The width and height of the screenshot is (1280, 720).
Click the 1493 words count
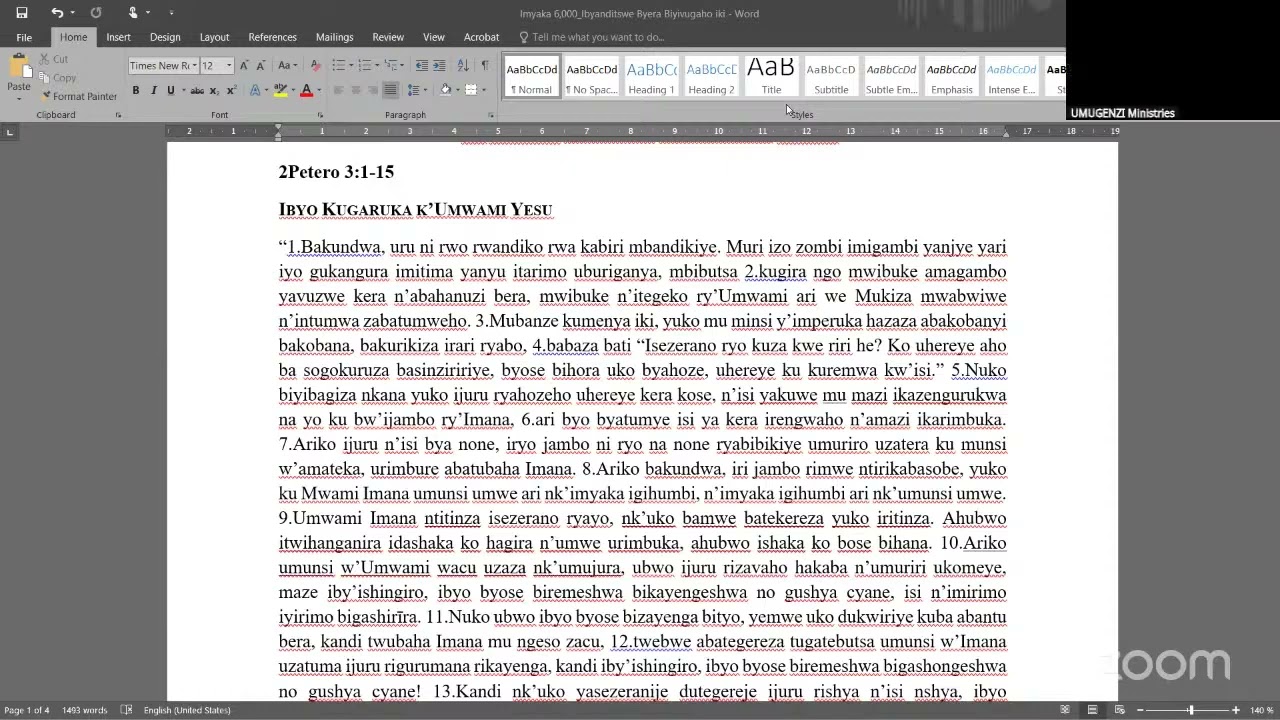click(x=84, y=710)
